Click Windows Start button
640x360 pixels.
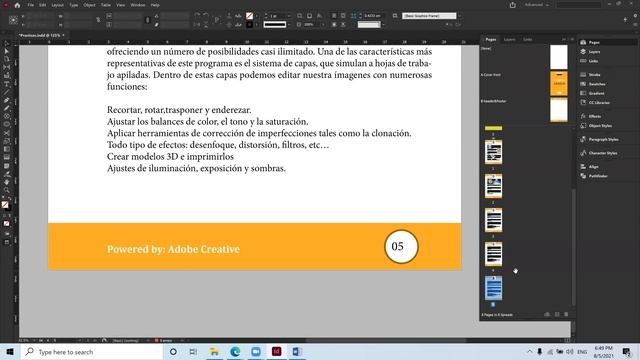pos(10,351)
